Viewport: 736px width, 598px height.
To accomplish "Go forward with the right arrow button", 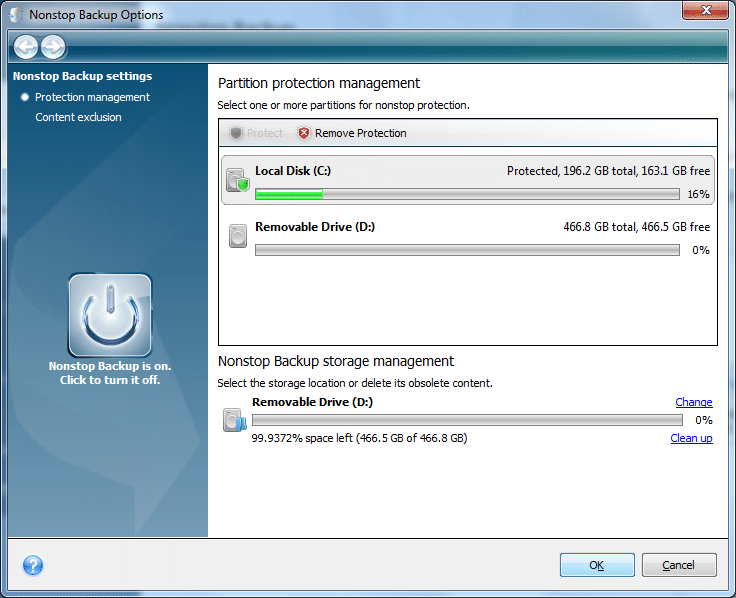I will (53, 47).
